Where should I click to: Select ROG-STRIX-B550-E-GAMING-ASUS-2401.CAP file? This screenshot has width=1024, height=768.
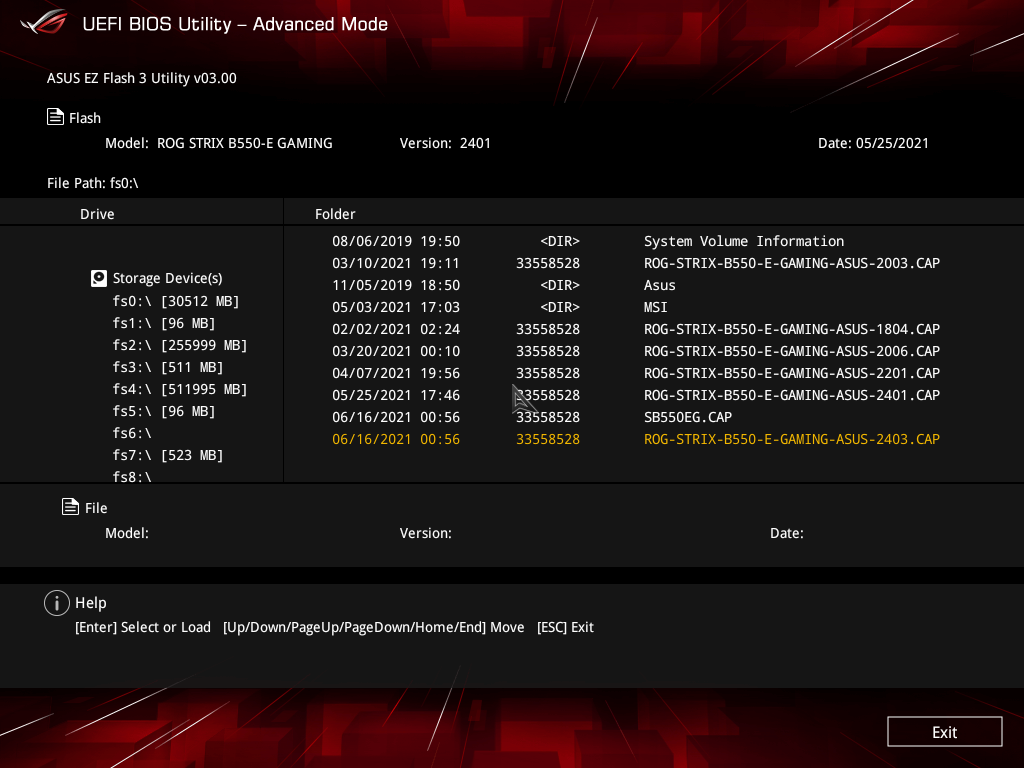[792, 395]
